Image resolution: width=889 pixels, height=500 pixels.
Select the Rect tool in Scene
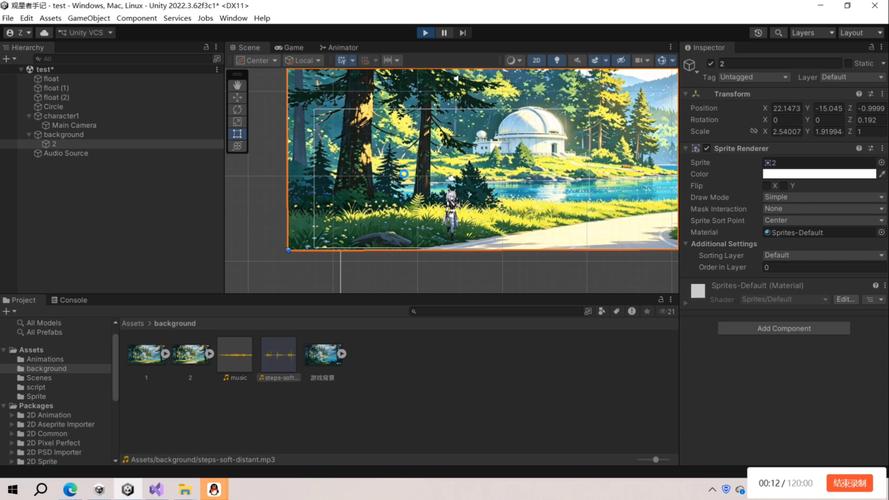coord(237,134)
